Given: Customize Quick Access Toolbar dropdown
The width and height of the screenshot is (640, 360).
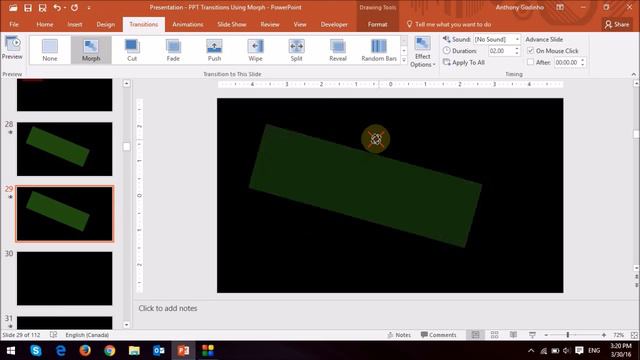Looking at the screenshot, I should [89, 8].
